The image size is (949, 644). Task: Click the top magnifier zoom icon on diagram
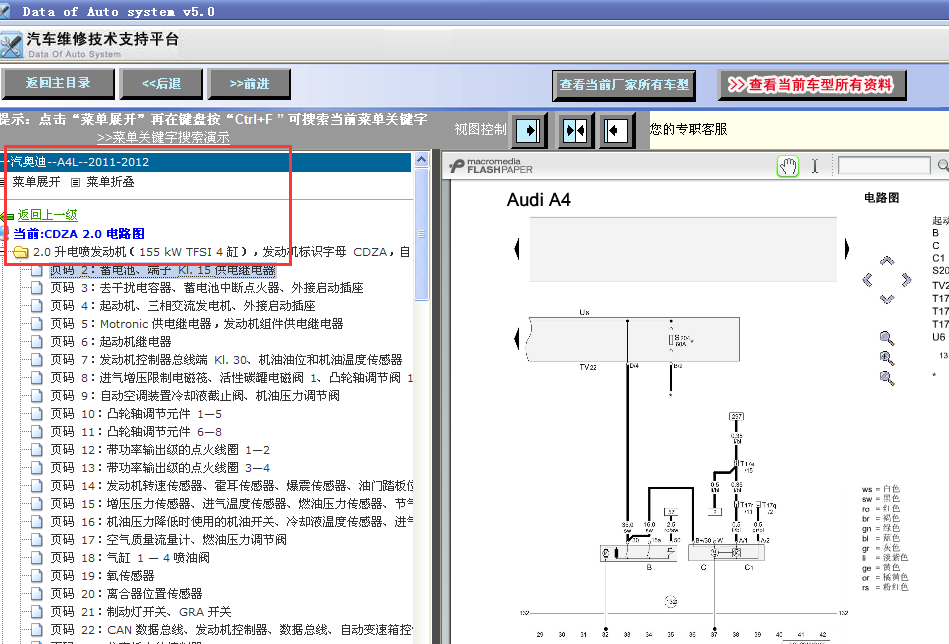coord(887,338)
